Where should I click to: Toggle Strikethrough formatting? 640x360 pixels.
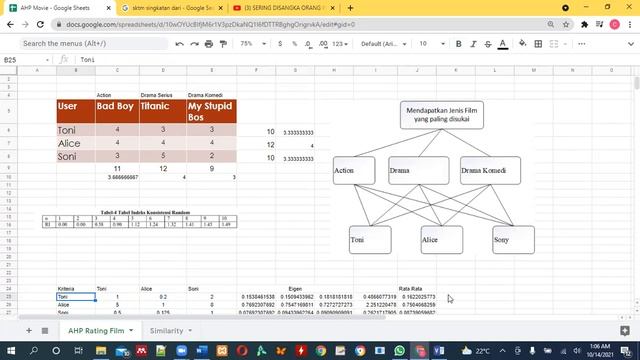(x=488, y=44)
